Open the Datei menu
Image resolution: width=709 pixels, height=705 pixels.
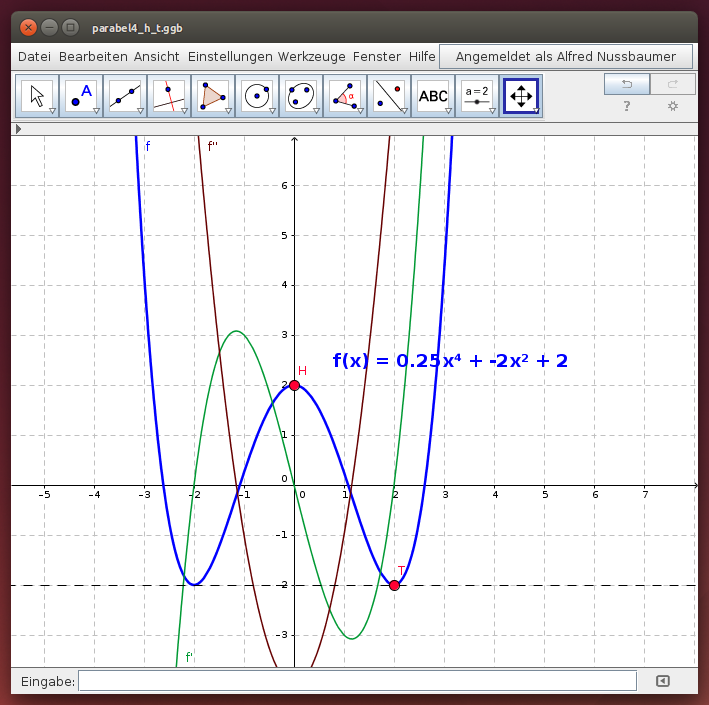34,57
